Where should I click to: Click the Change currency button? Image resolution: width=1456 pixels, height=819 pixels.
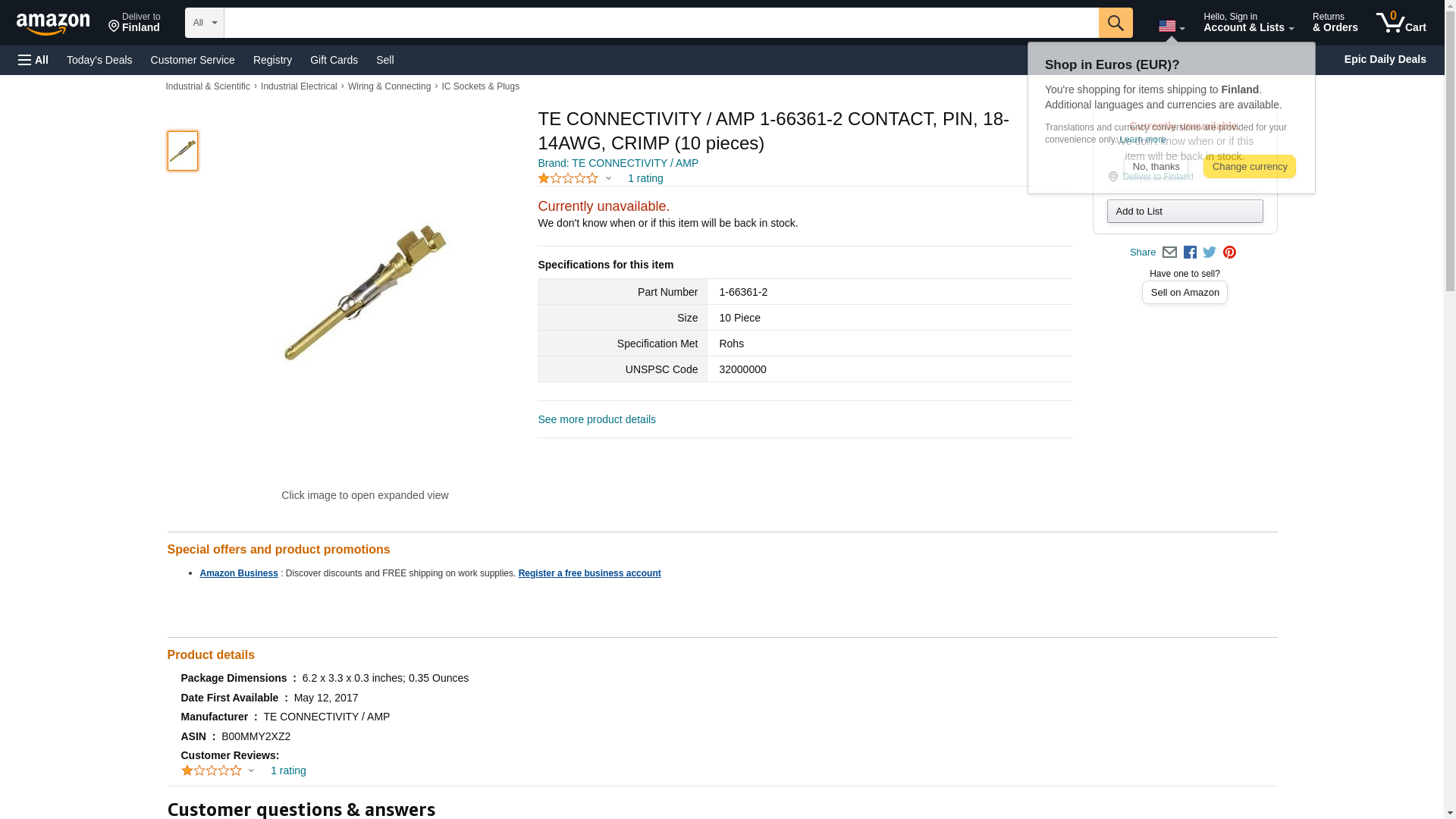click(1249, 167)
